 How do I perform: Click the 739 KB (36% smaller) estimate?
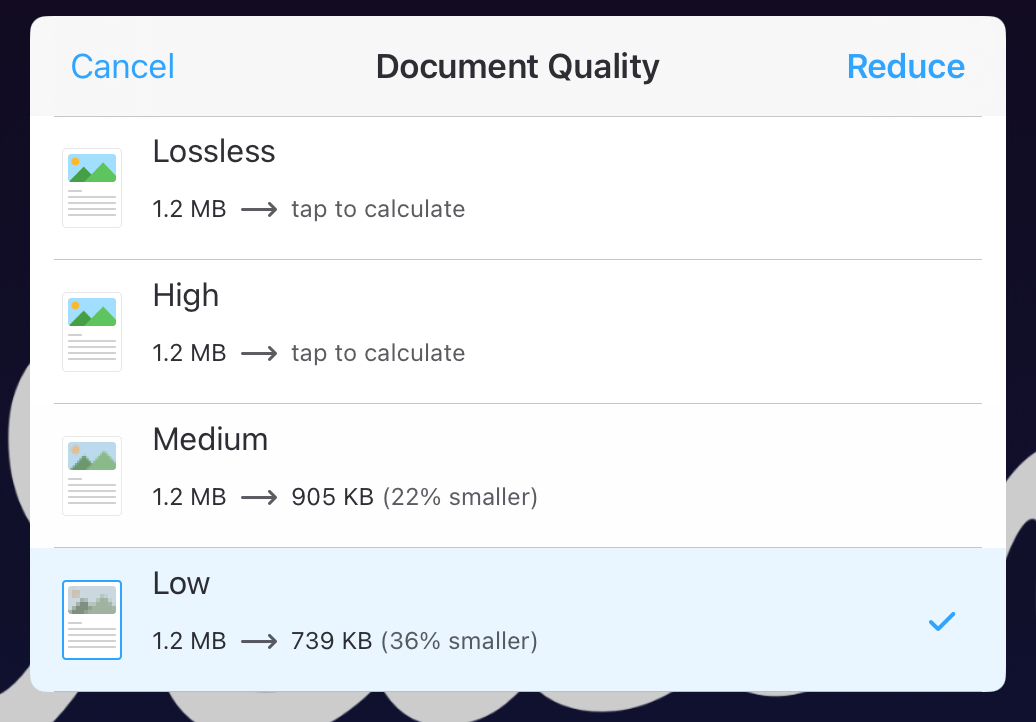pyautogui.click(x=414, y=641)
